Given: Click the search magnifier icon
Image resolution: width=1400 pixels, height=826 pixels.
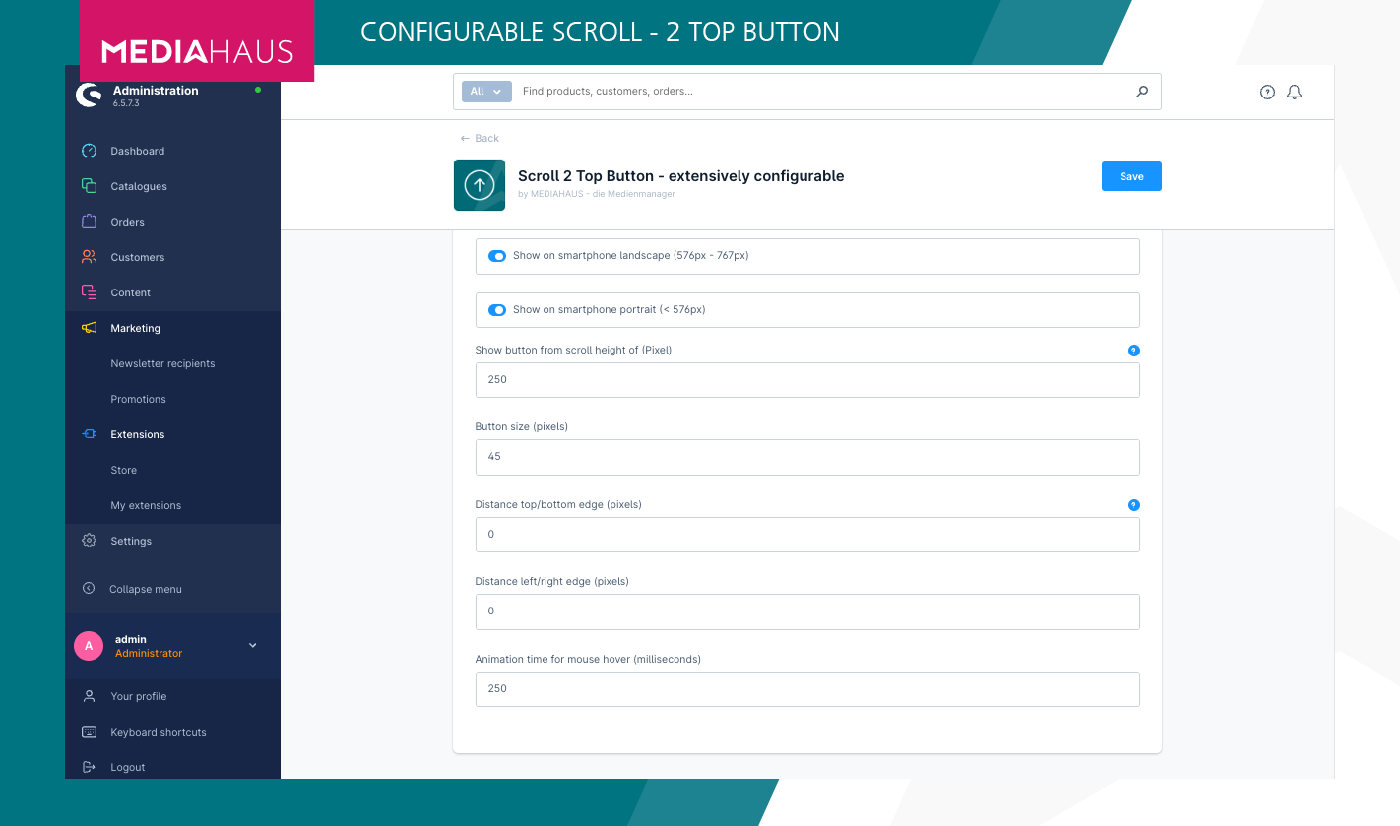Looking at the screenshot, I should coord(1142,92).
